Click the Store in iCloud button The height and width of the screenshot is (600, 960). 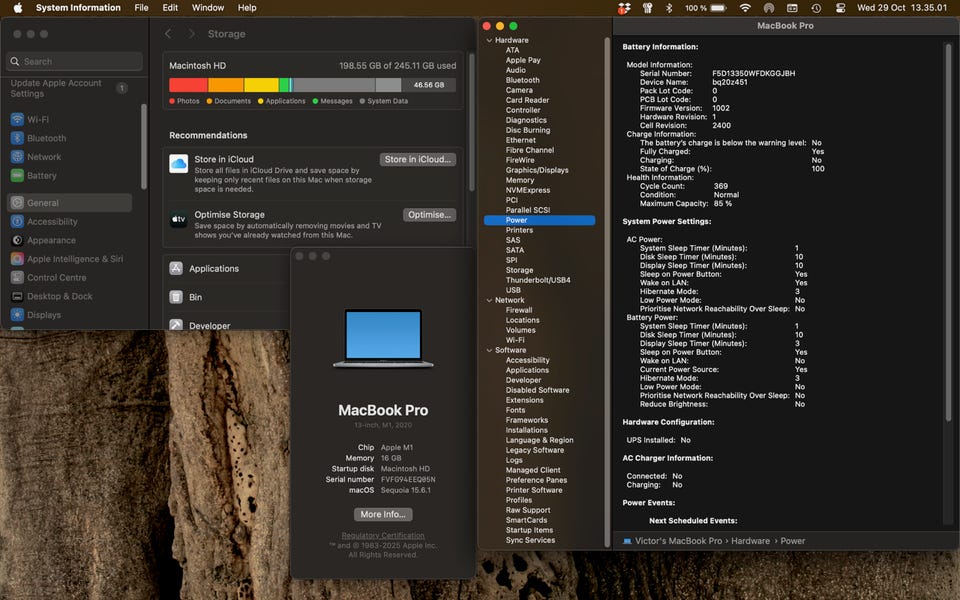[418, 159]
